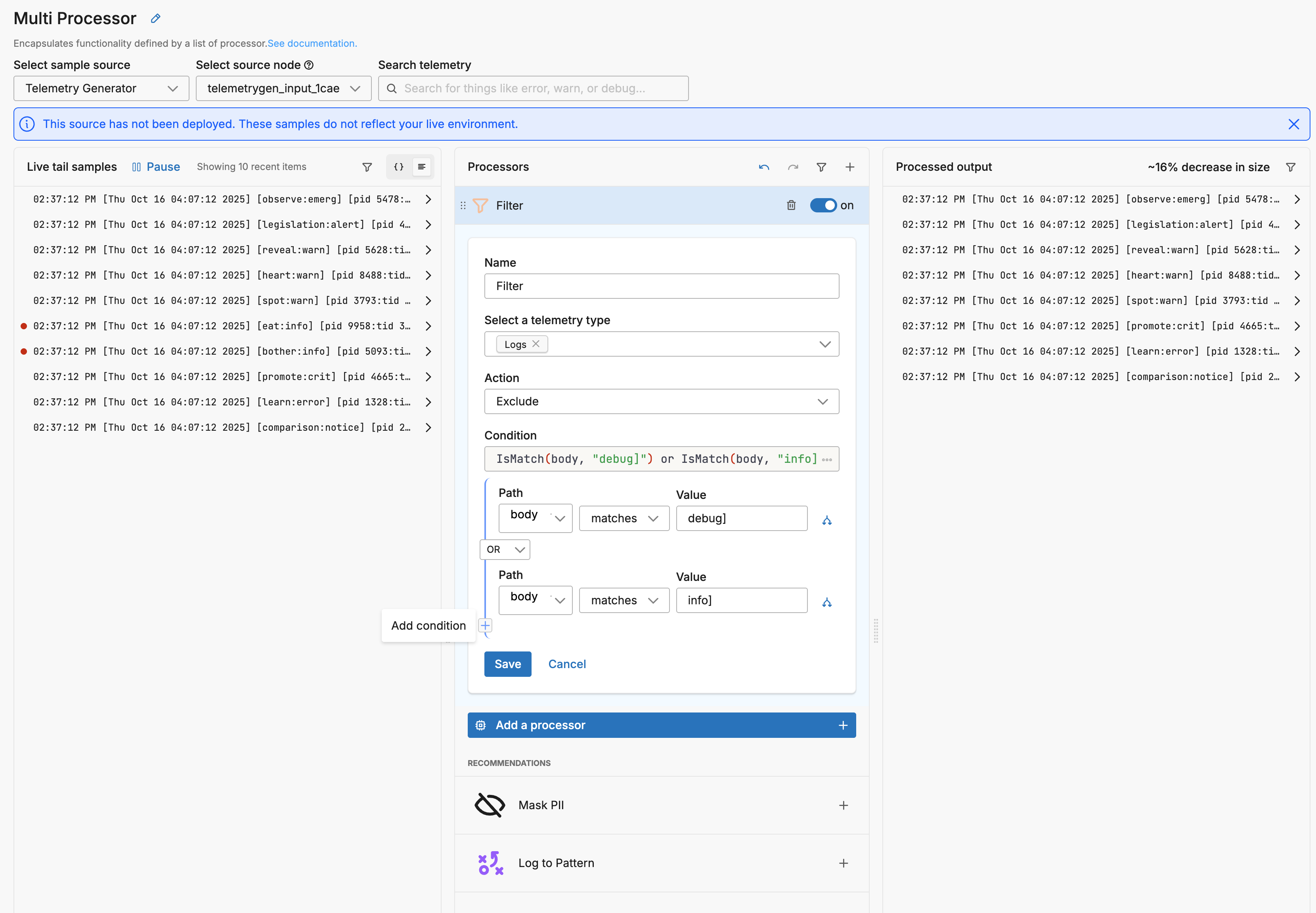This screenshot has width=1316, height=913.
Task: Click the pencil icon beside Multi Processor title
Action: [155, 18]
